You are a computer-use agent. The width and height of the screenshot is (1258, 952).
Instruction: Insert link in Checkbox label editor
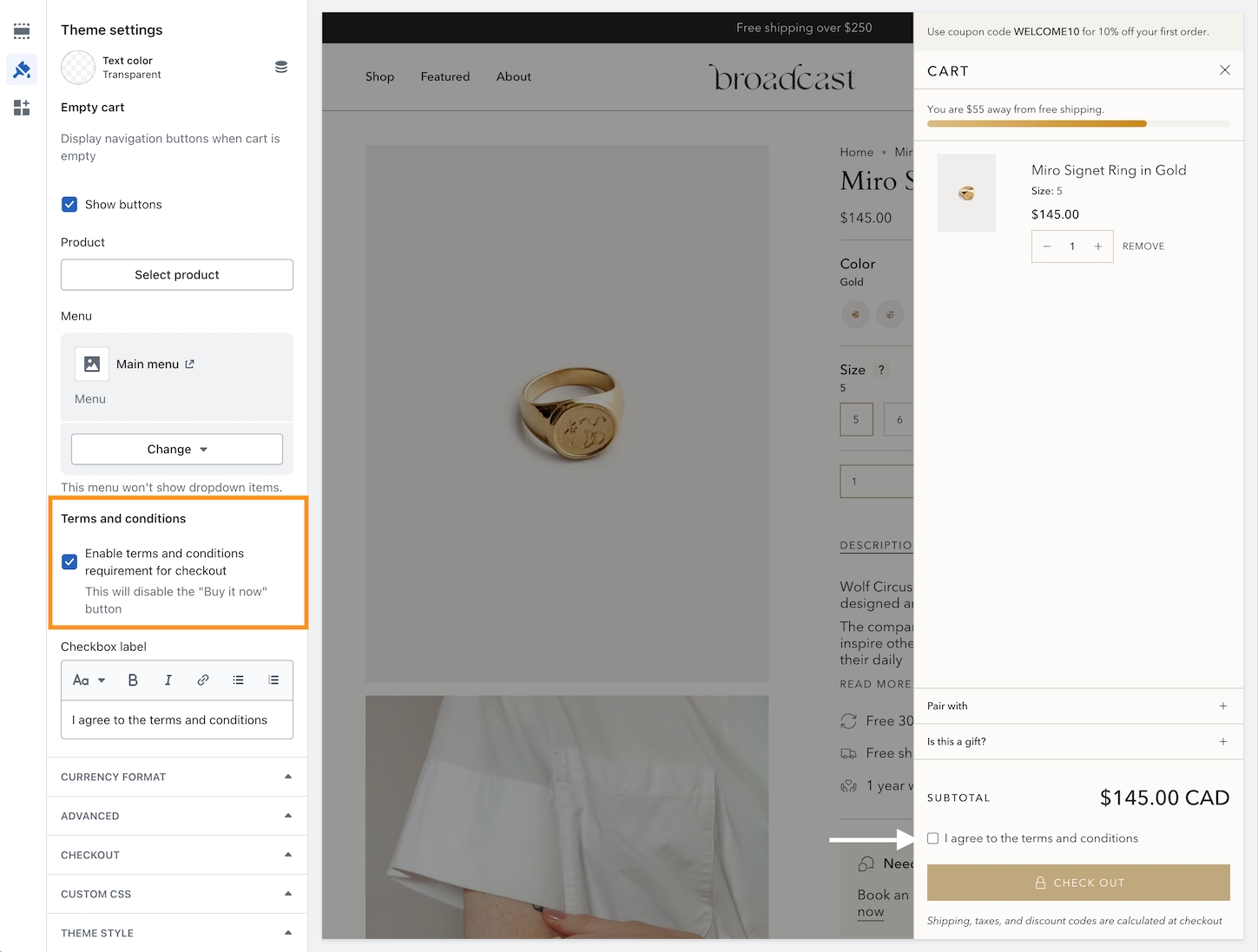[x=203, y=680]
